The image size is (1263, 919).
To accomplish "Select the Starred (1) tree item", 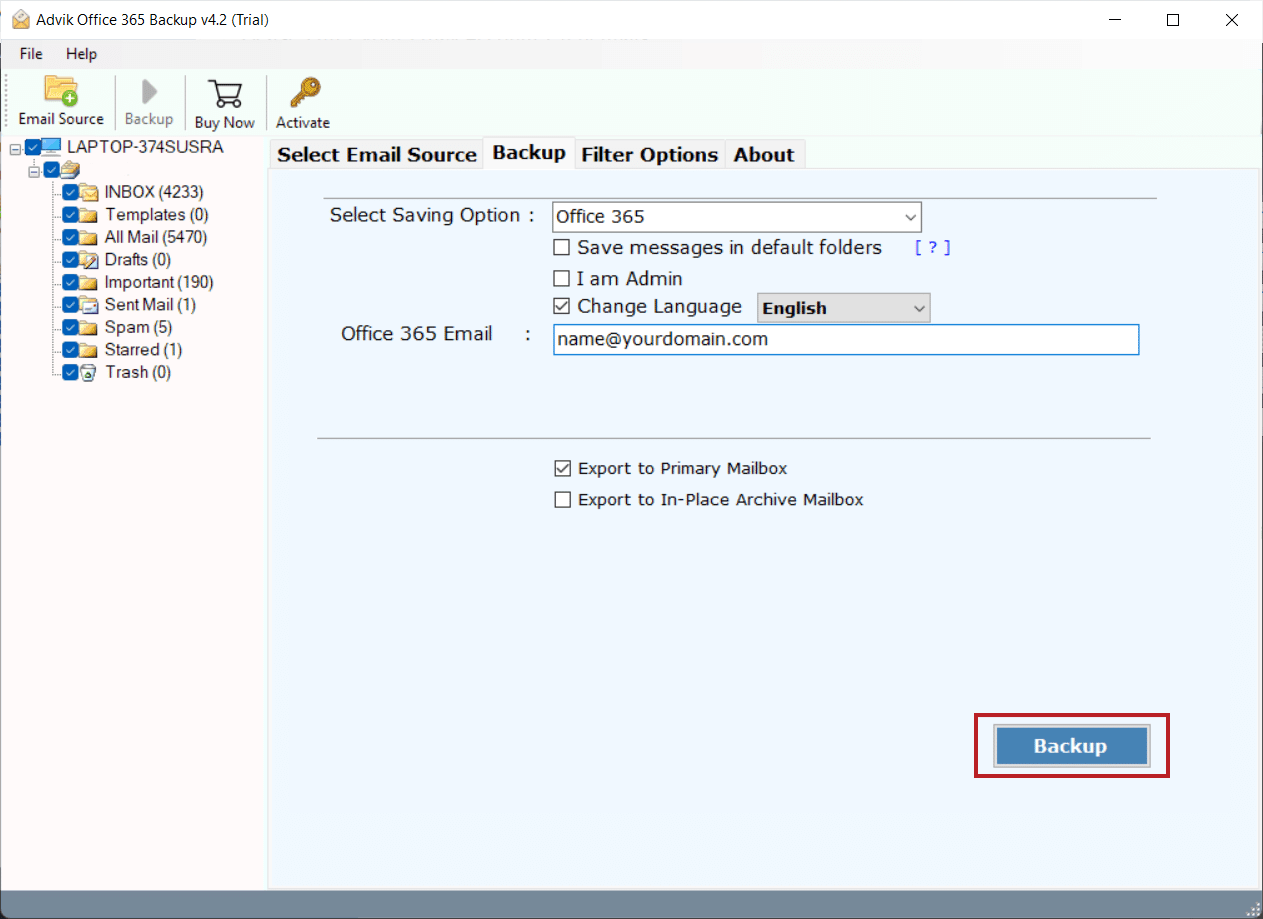I will pos(143,350).
